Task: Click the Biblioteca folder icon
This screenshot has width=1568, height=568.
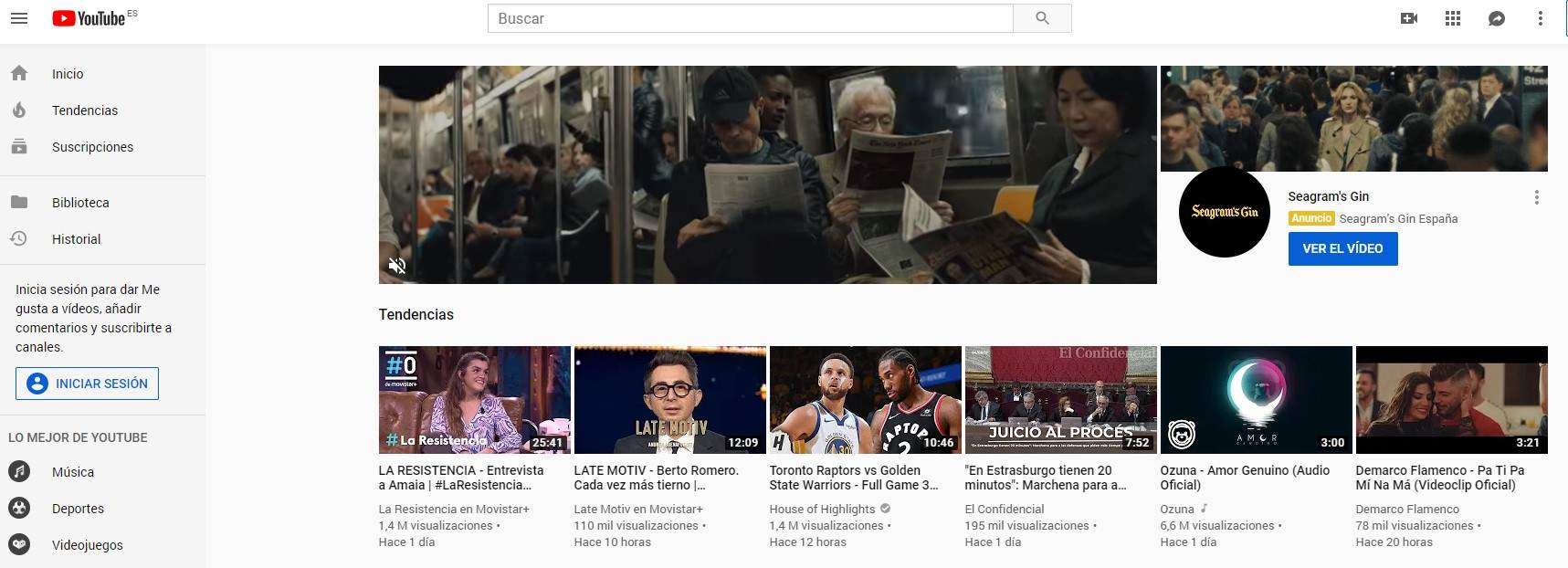Action: (x=19, y=202)
